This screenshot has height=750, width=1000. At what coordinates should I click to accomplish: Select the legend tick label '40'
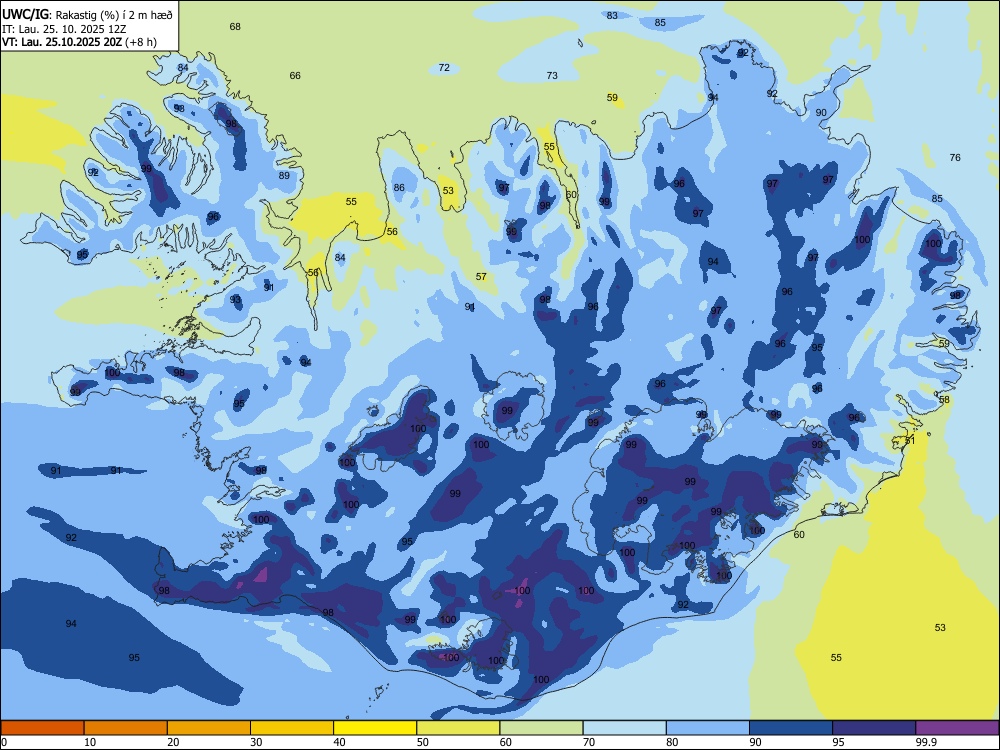click(339, 742)
